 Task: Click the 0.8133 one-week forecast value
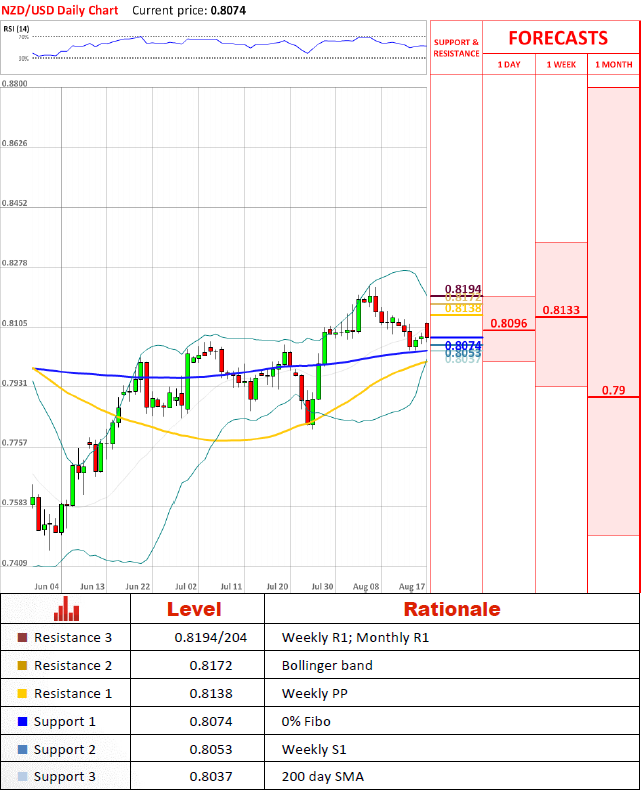point(561,310)
